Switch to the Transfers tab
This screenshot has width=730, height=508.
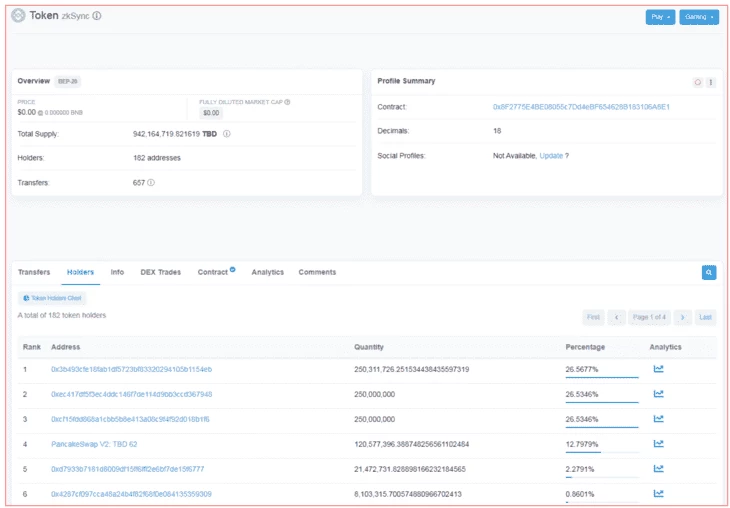point(34,272)
